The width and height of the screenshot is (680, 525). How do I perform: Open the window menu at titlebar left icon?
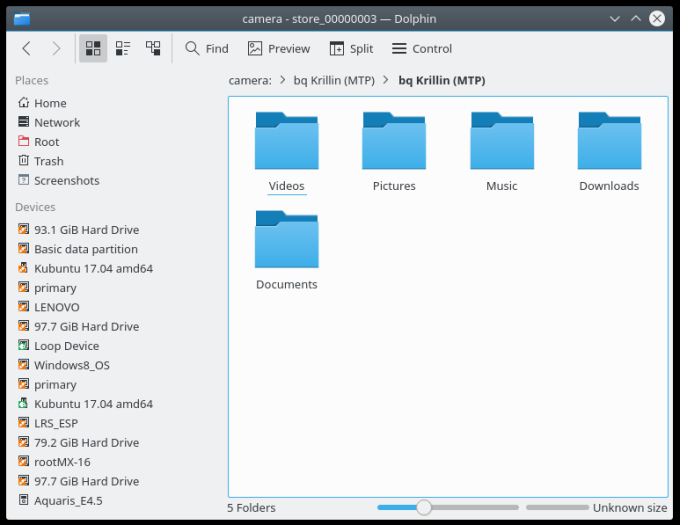23,18
